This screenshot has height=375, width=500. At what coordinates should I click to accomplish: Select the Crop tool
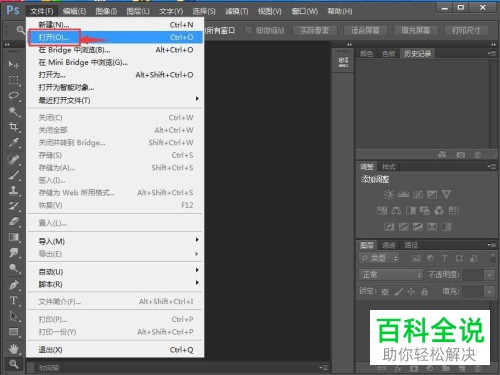pyautogui.click(x=14, y=127)
